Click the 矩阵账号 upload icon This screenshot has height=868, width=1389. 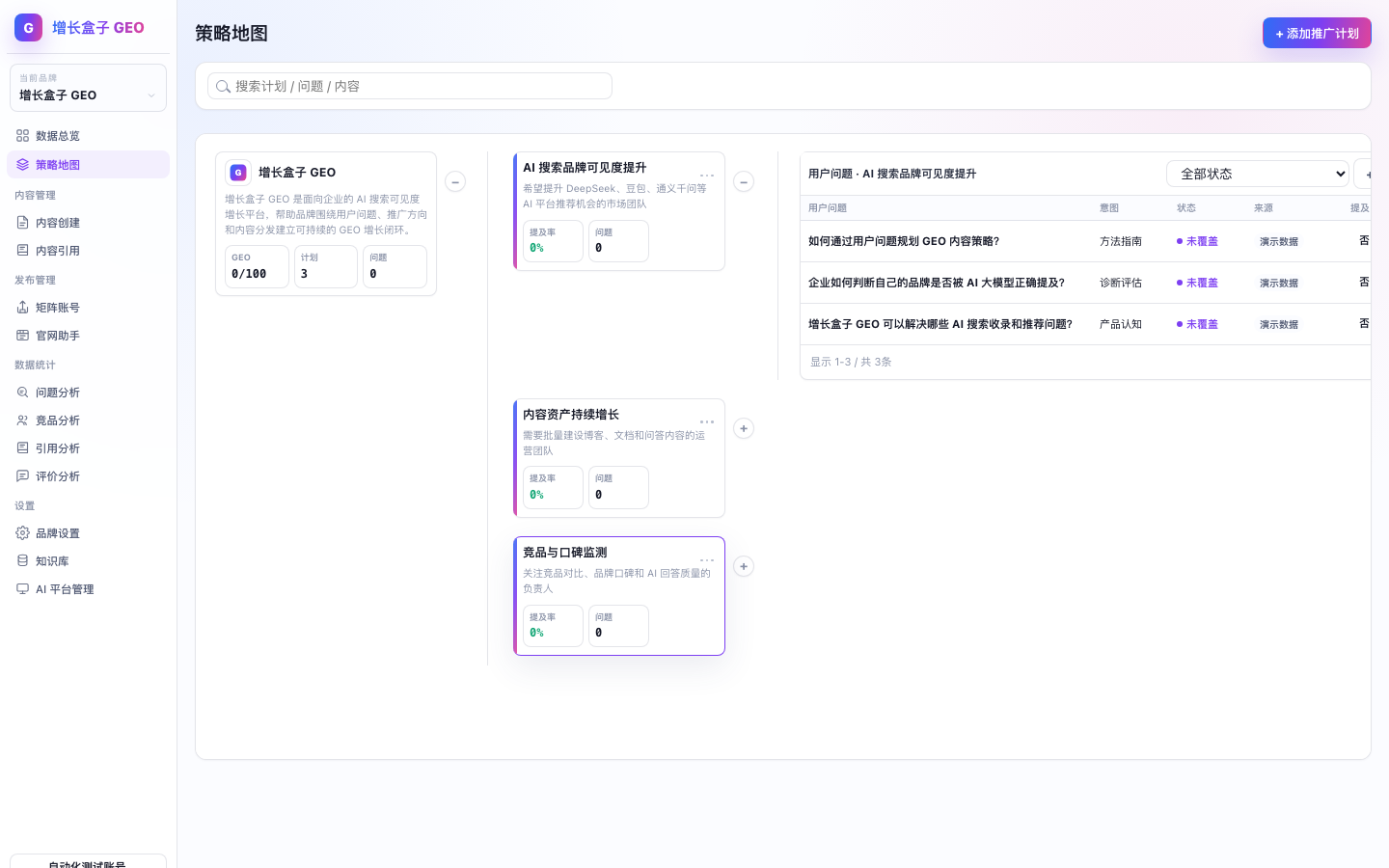22,308
